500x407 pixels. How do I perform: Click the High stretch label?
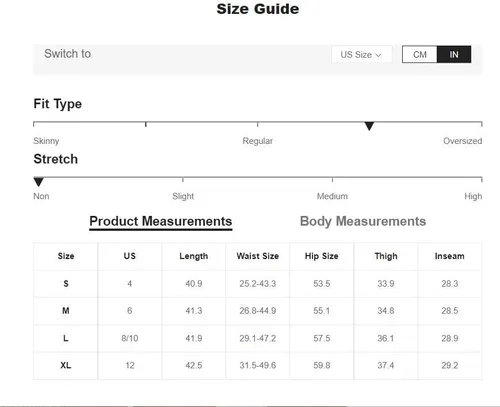point(473,196)
